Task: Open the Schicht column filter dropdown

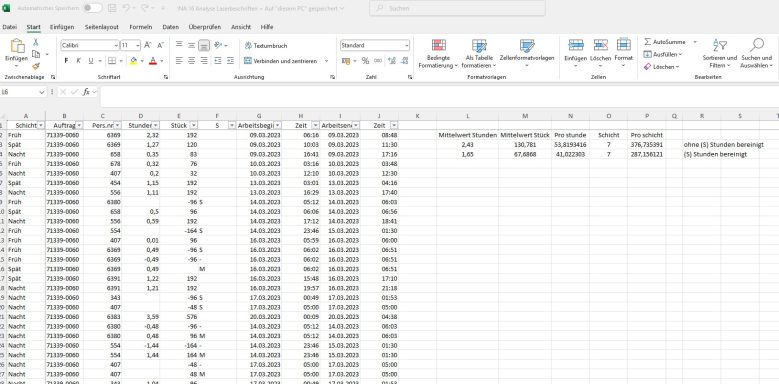Action: 41,125
